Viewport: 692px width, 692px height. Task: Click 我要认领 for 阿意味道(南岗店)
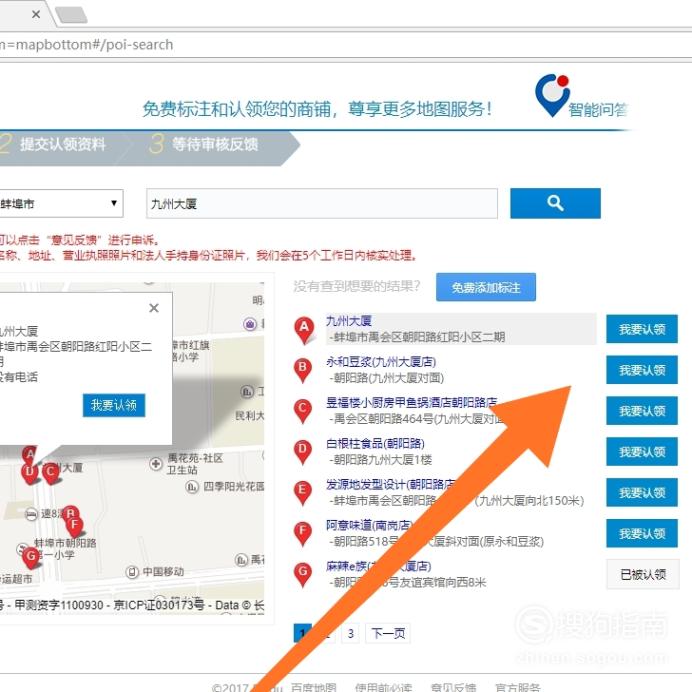pyautogui.click(x=642, y=533)
